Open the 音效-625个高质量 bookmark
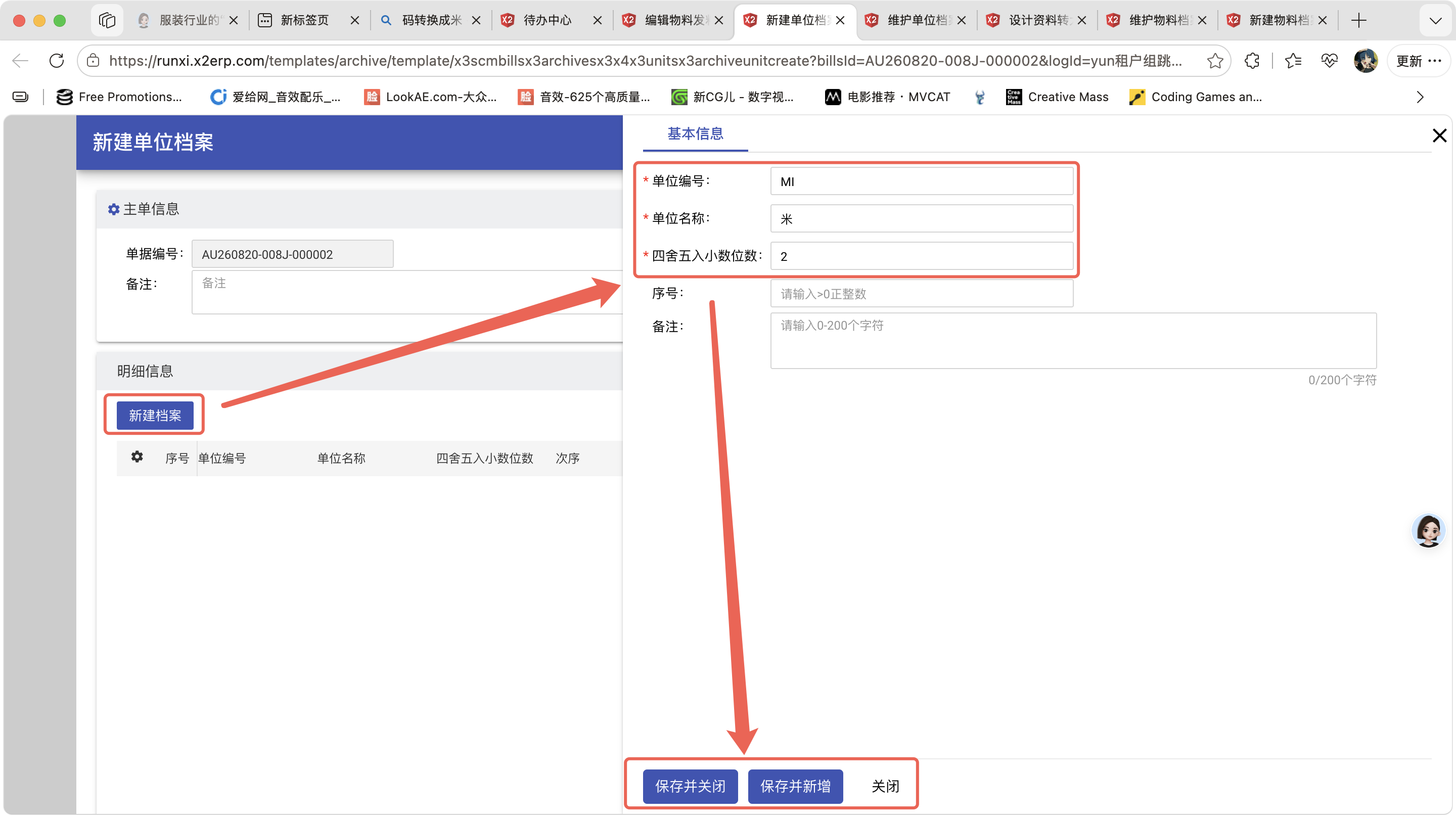The image size is (1456, 818). point(584,97)
